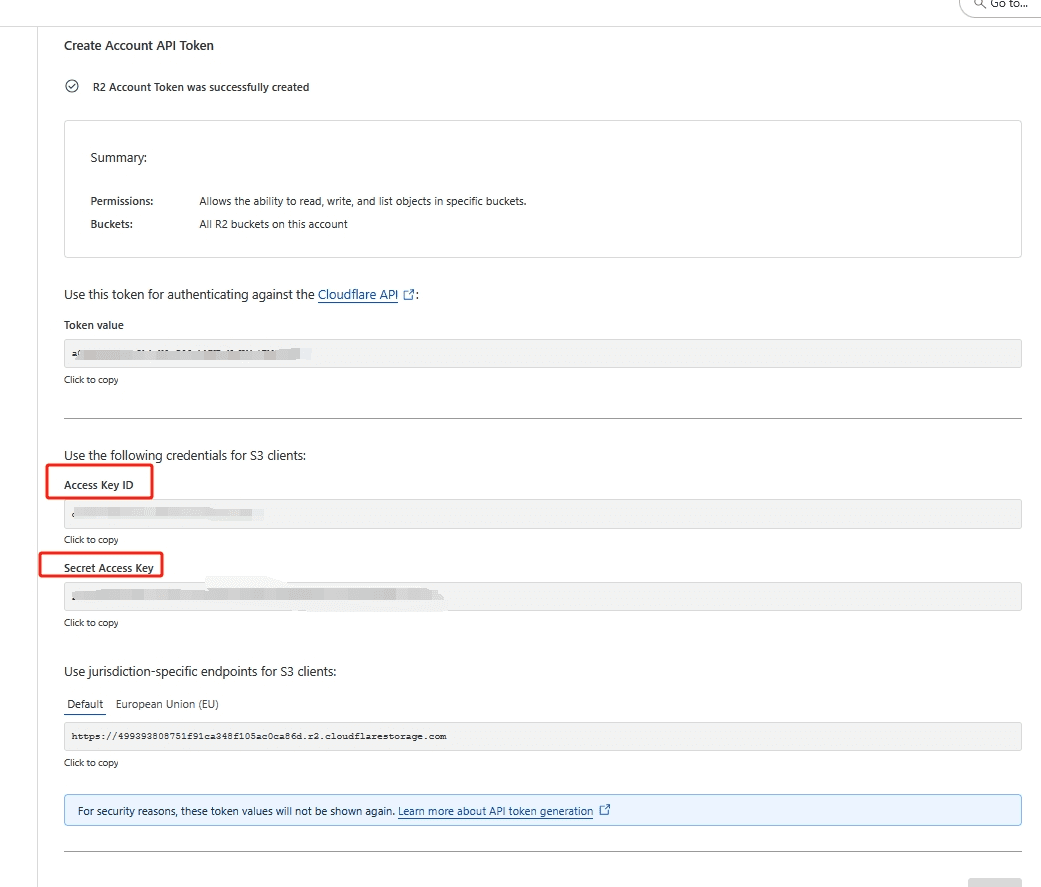Click to copy below the endpoint URL
Screen dimensions: 1041x887
[x=91, y=763]
